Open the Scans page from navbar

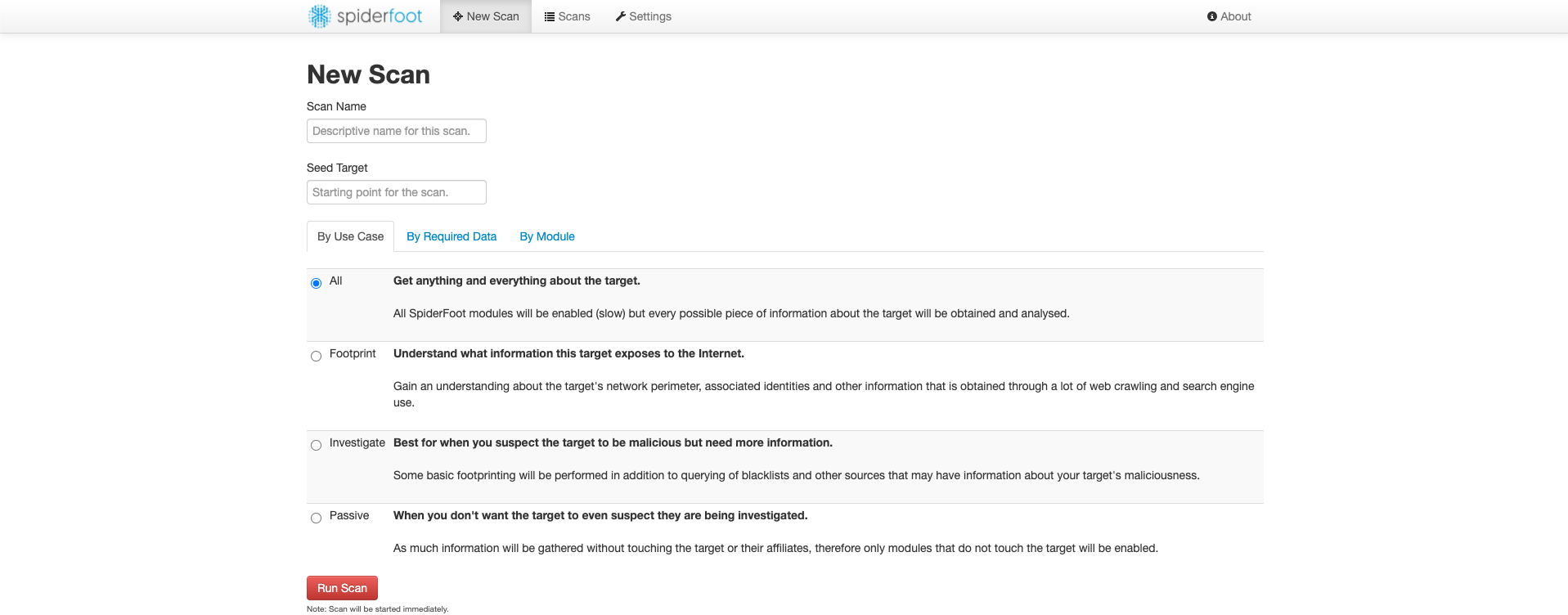coord(573,16)
